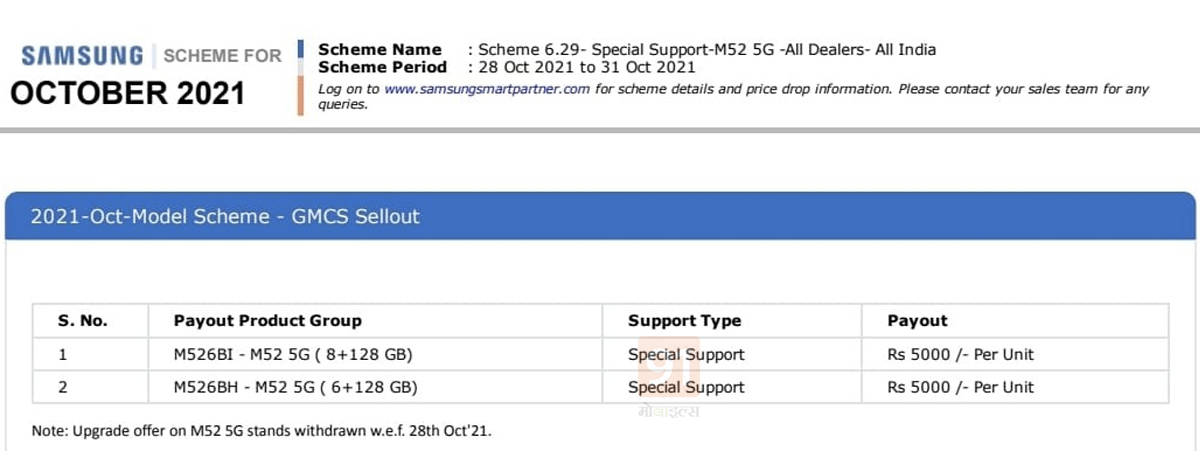Open the www.samsungsmartpartner.com link
The image size is (1200, 468).
[x=487, y=89]
